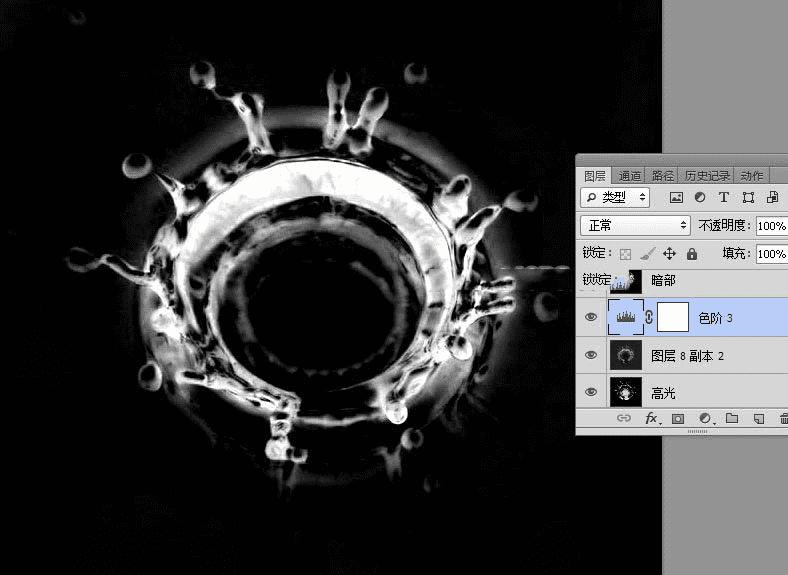The image size is (788, 575).
Task: Click the 不透明度 value field
Action: [x=772, y=226]
